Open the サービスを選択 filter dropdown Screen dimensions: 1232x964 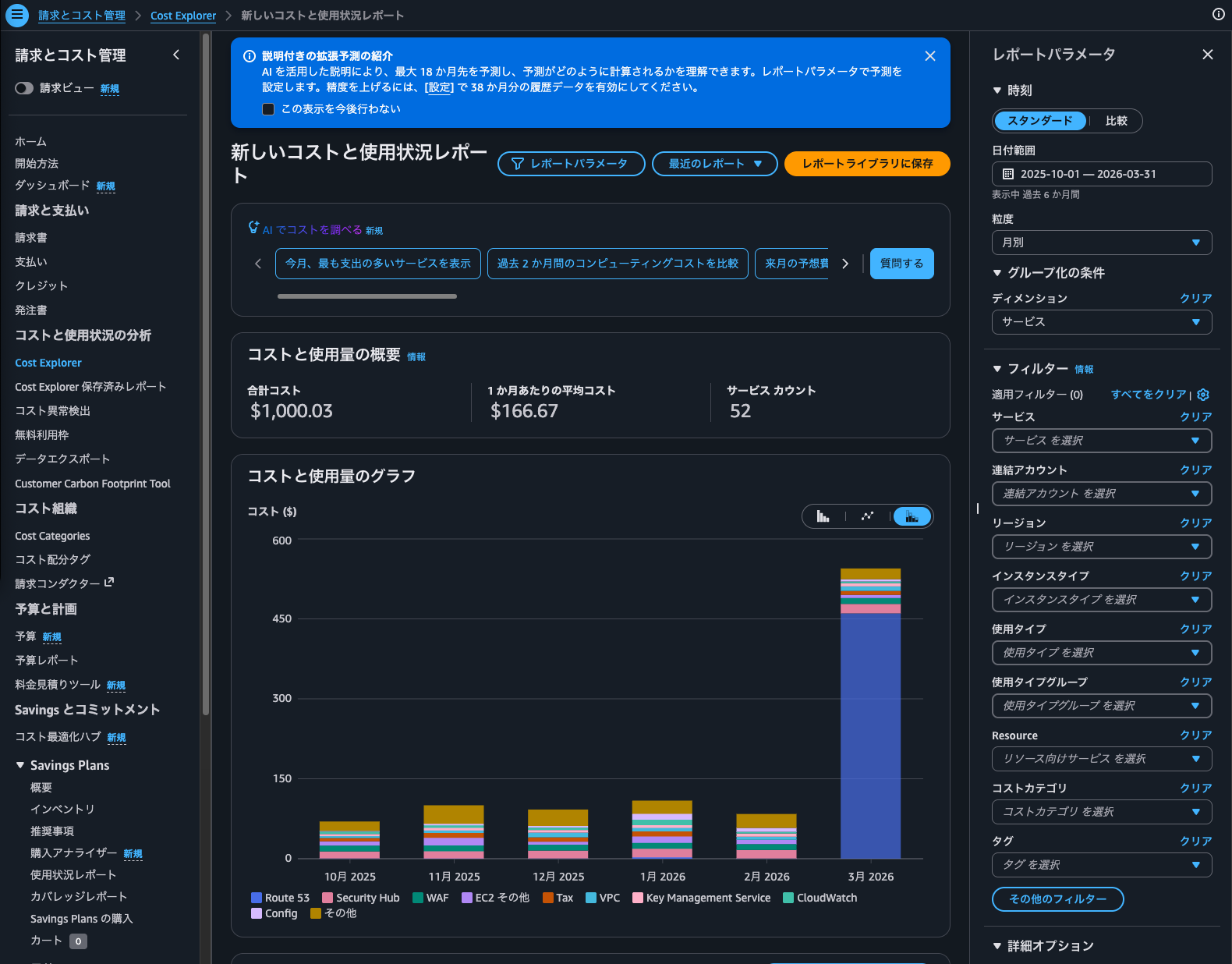point(1102,441)
